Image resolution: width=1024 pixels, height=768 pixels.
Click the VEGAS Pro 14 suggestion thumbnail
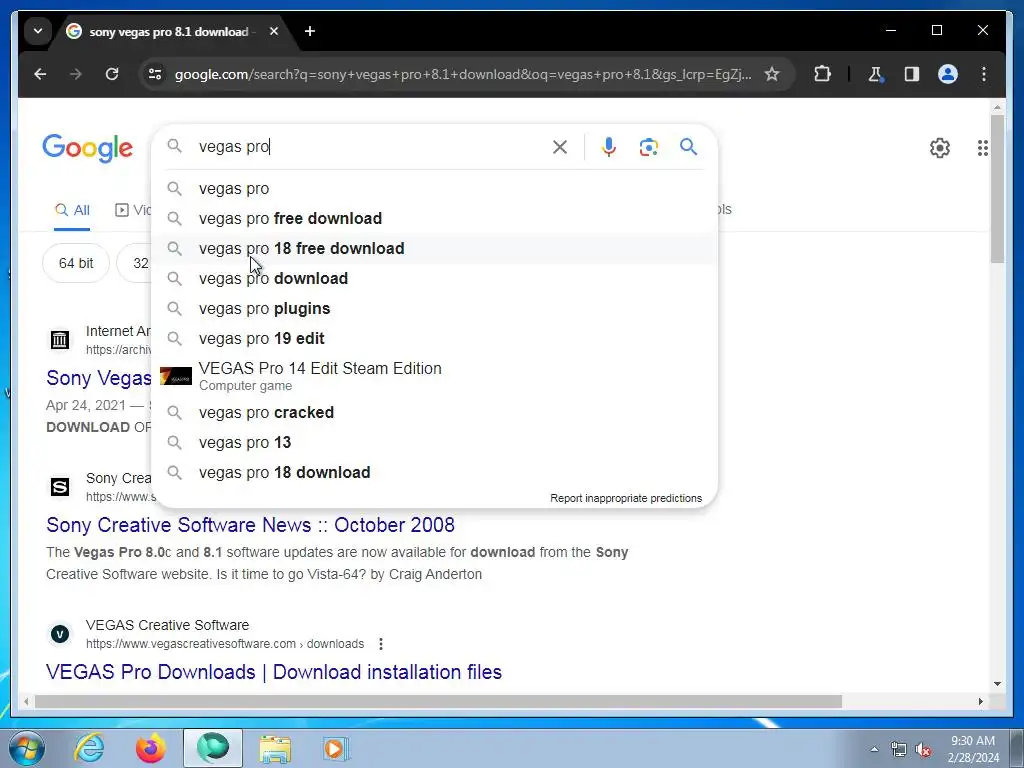tap(176, 376)
